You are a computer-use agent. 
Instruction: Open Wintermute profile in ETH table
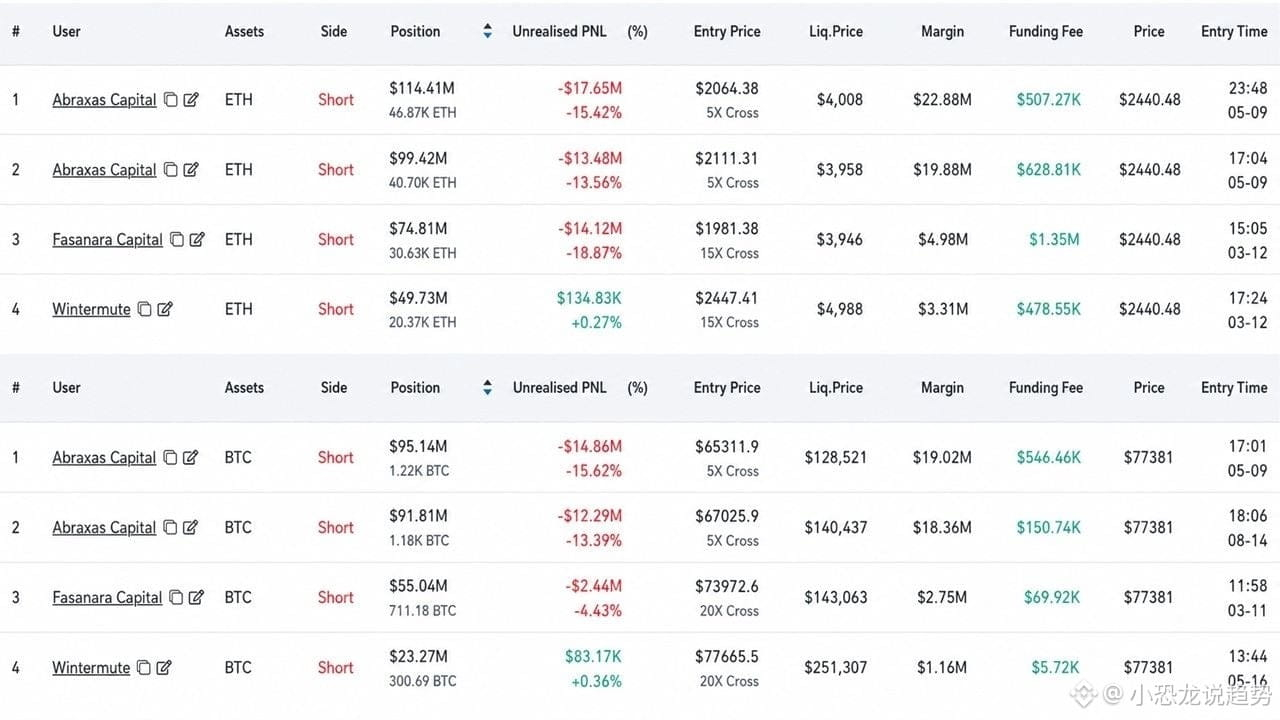click(x=91, y=310)
